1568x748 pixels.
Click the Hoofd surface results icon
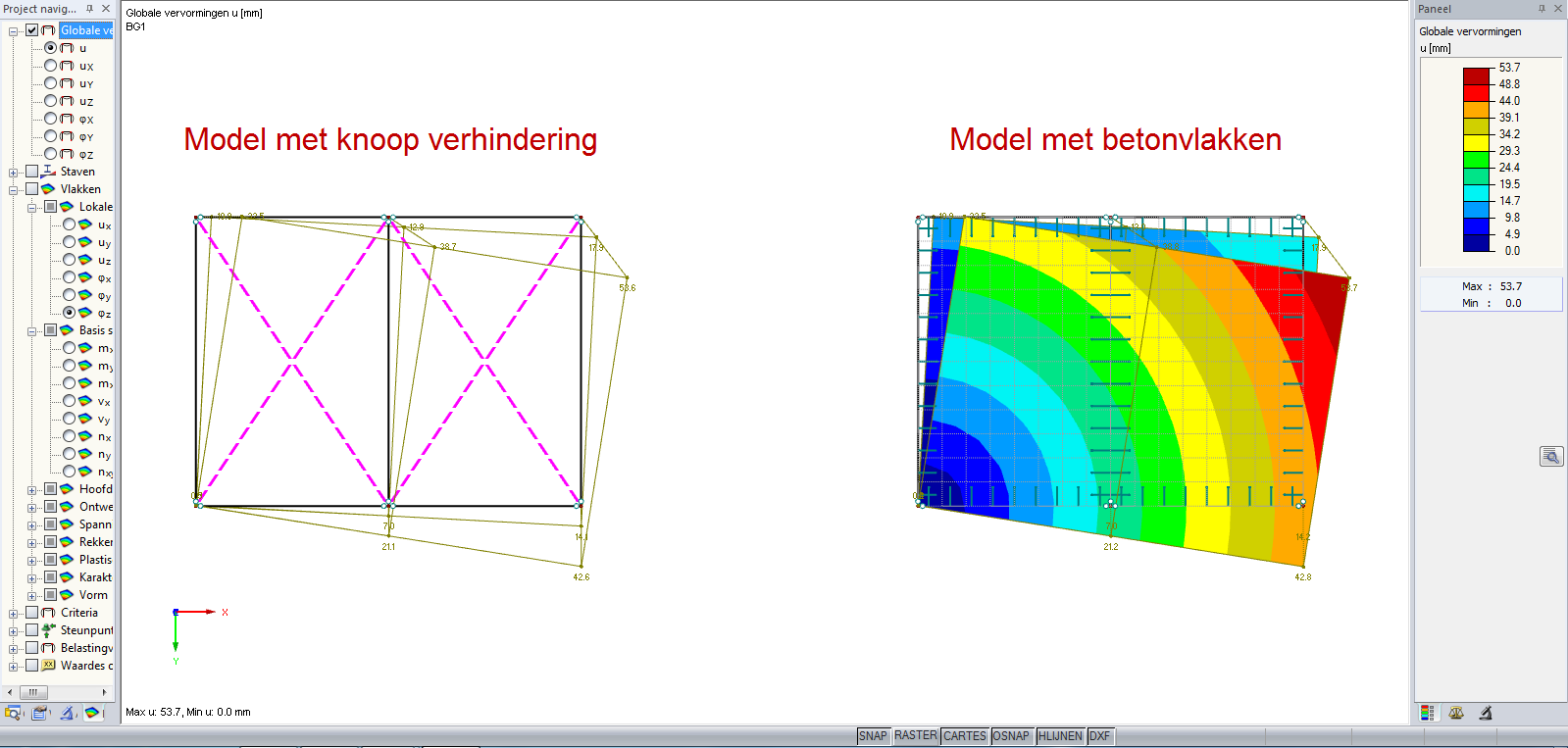point(67,489)
